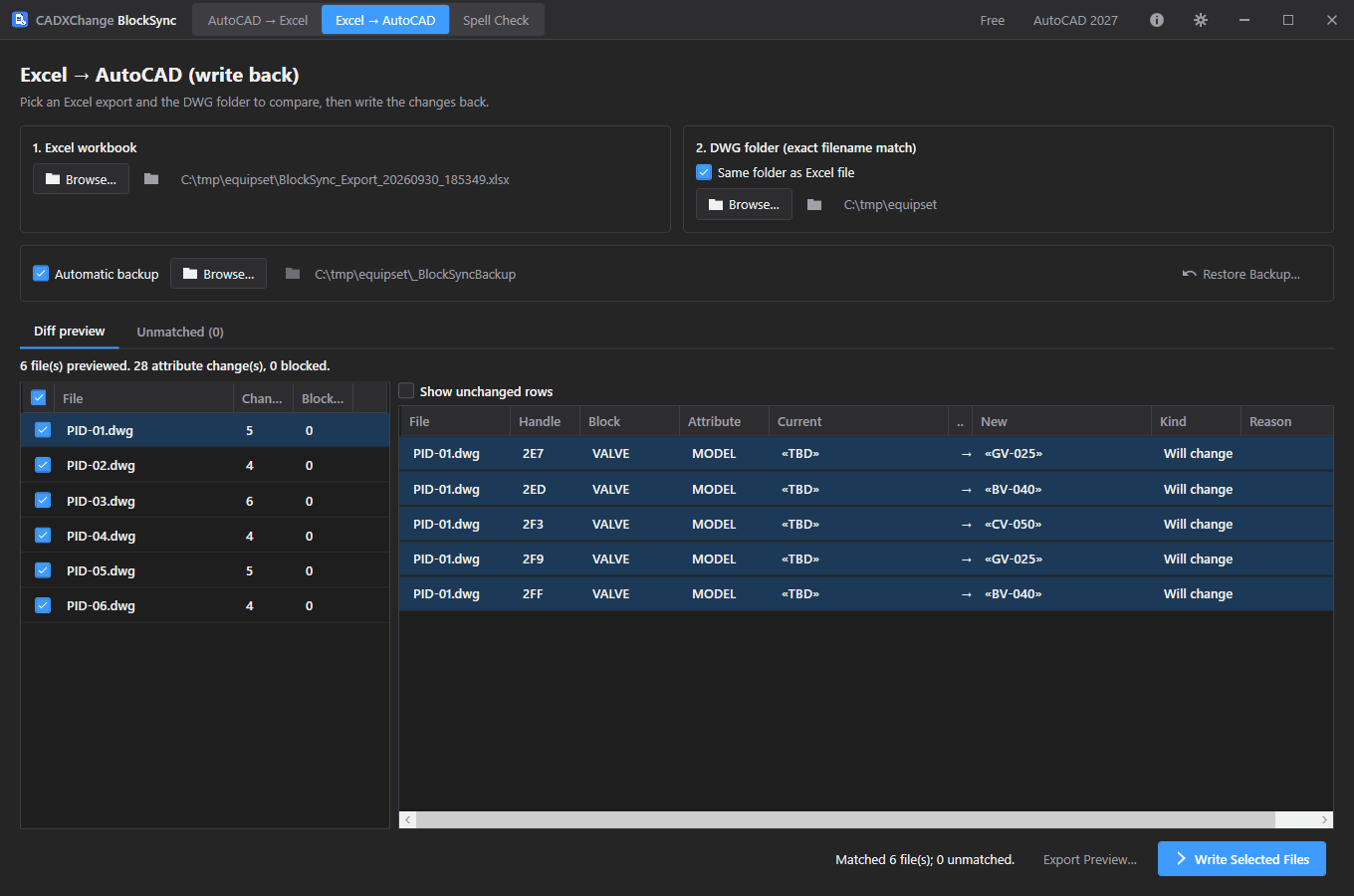This screenshot has height=896, width=1354.
Task: Click the File column header in files list
Action: click(143, 398)
